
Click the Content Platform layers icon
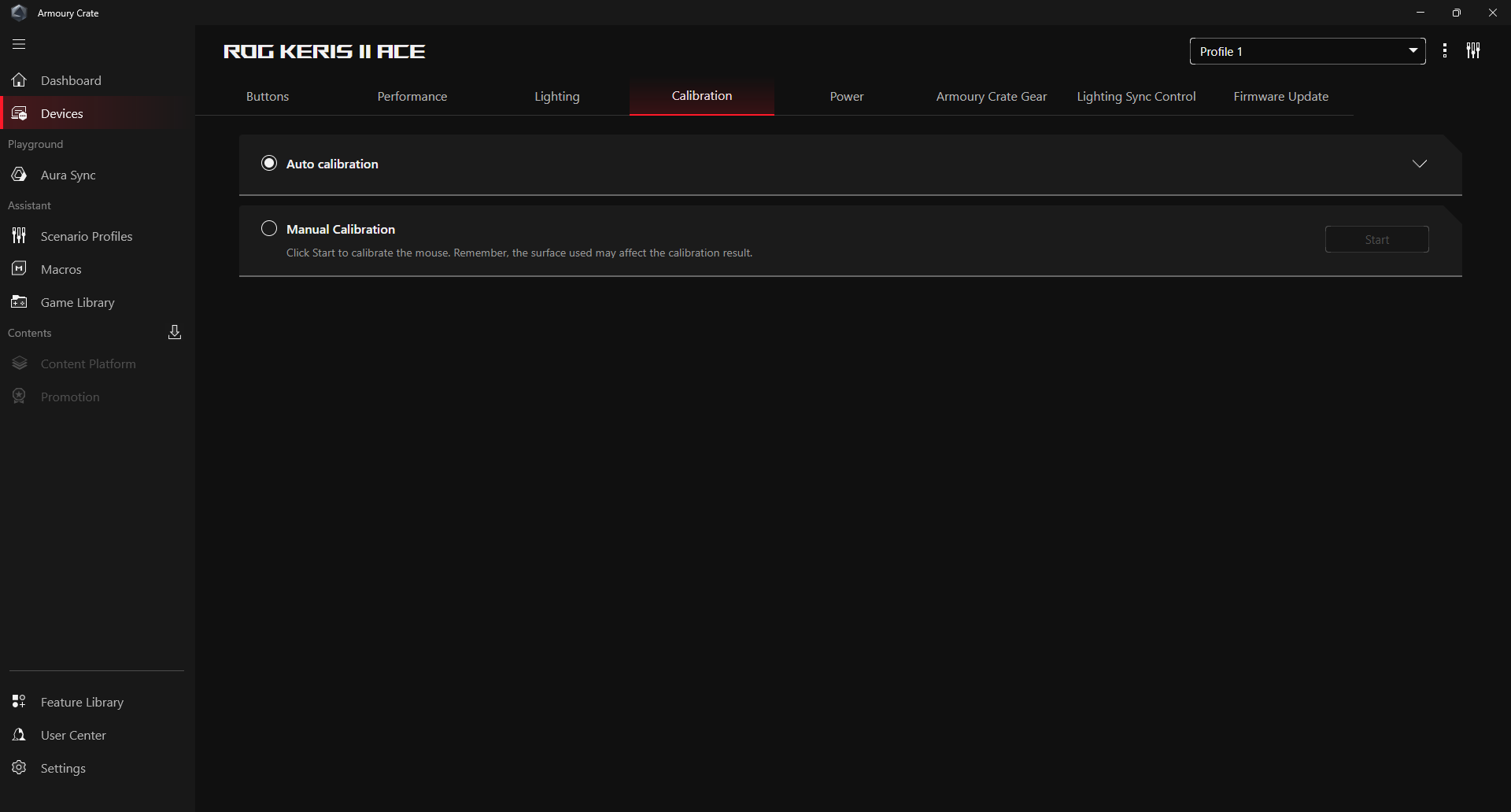coord(19,364)
